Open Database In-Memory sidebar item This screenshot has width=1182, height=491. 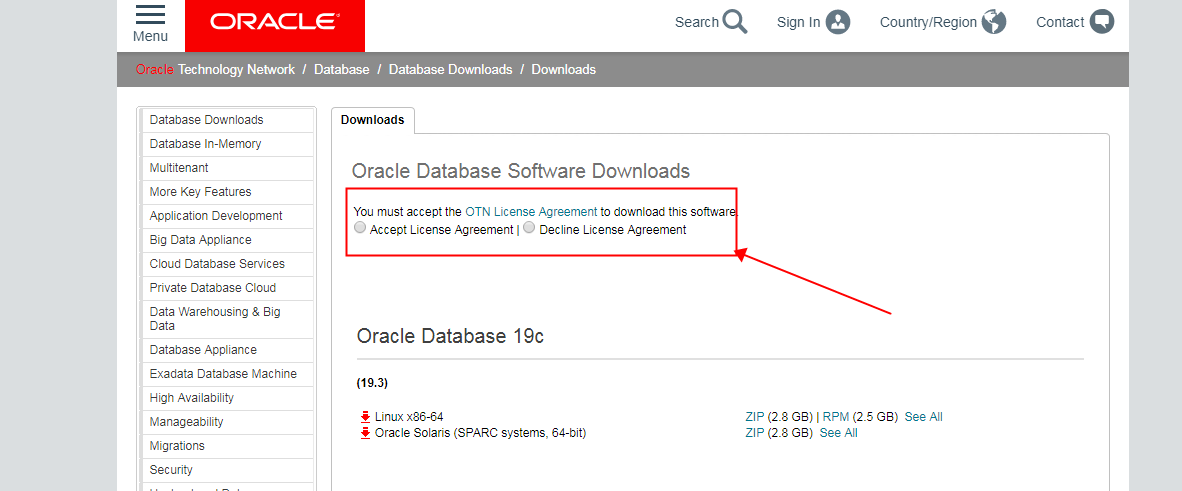pos(228,144)
